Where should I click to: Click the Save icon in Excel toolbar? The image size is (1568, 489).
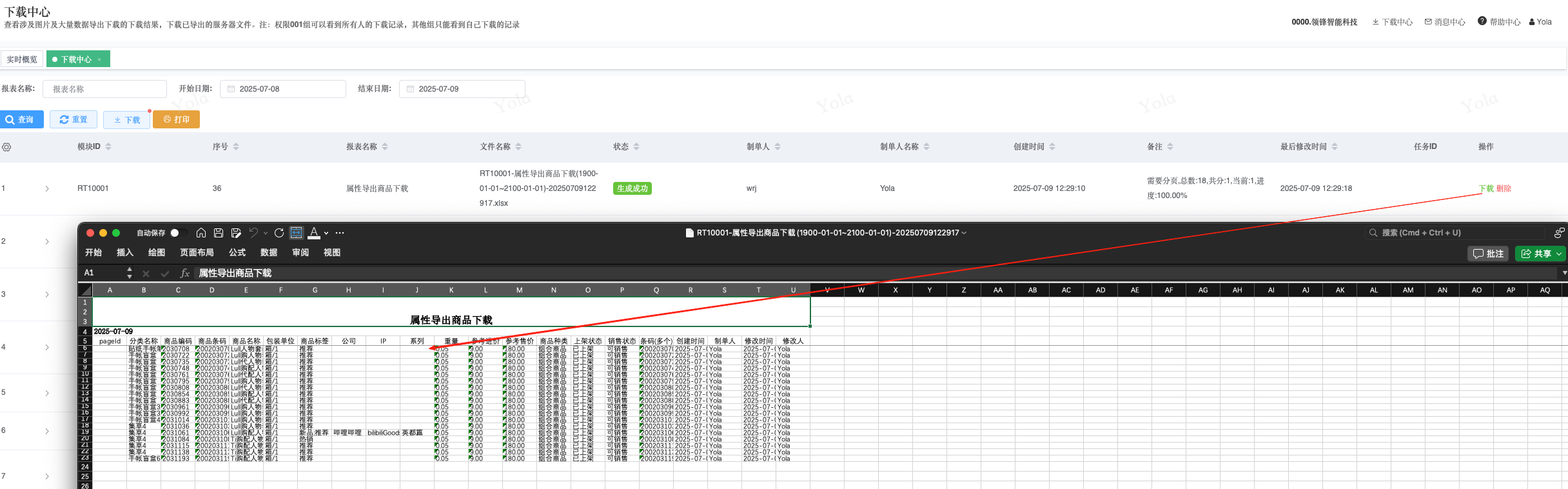[x=219, y=233]
